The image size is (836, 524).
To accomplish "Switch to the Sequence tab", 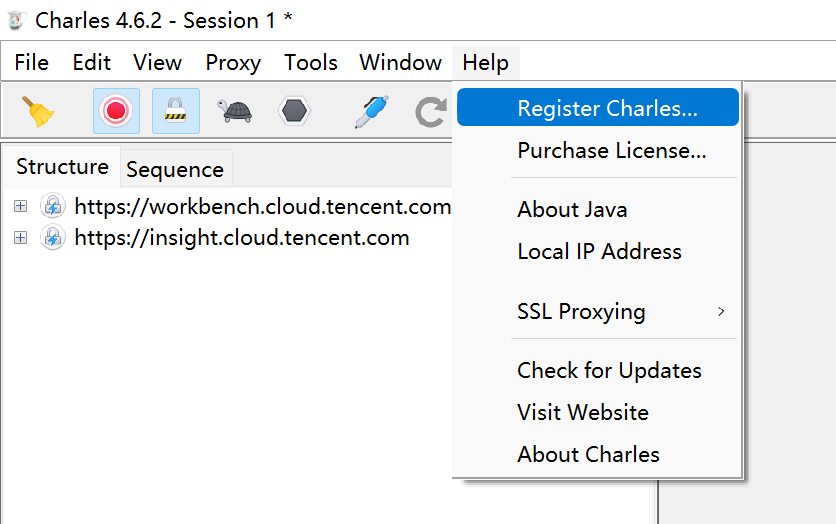I will tap(175, 170).
